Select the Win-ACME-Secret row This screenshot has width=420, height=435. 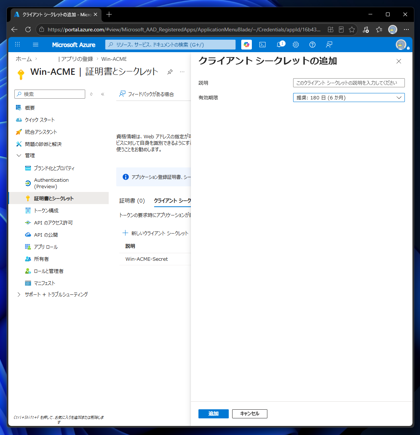[x=155, y=259]
